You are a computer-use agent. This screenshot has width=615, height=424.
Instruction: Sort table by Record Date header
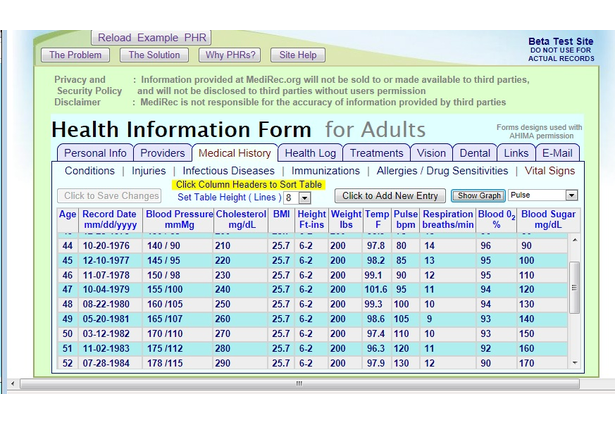pyautogui.click(x=109, y=219)
